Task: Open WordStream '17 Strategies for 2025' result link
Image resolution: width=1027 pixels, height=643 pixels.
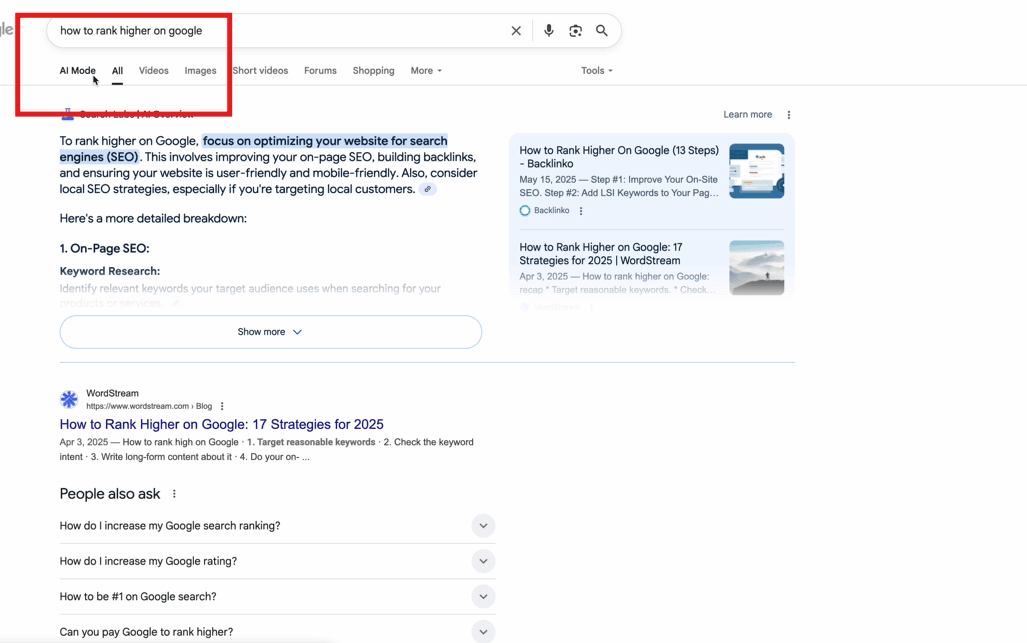Action: (221, 424)
